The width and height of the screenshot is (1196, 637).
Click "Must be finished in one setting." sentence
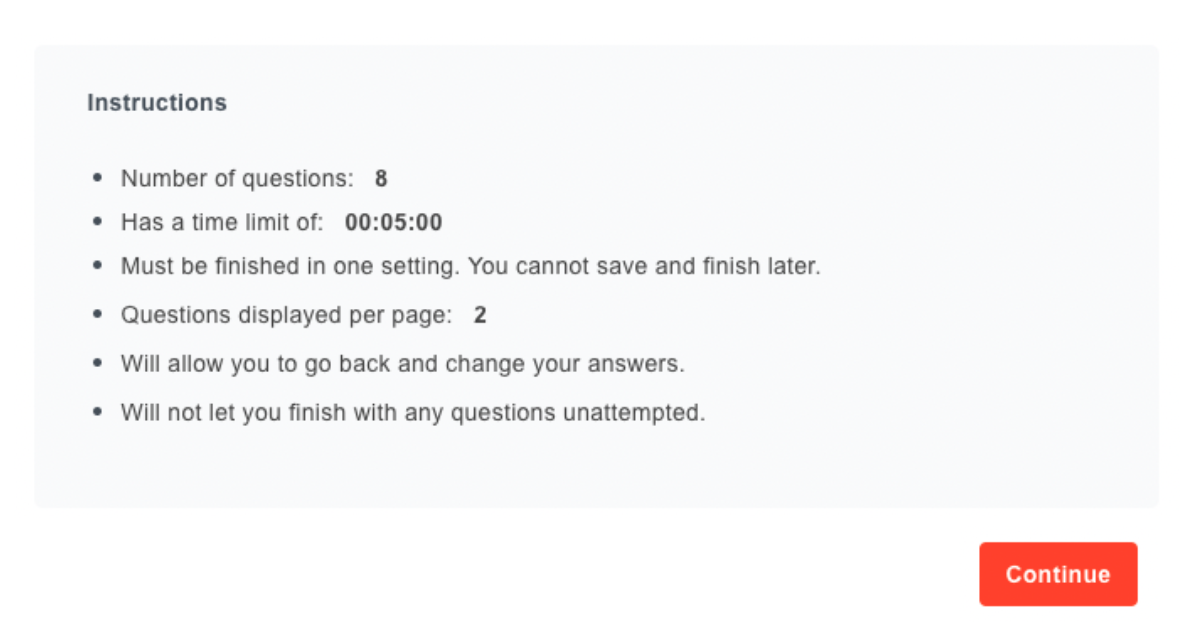pos(291,267)
